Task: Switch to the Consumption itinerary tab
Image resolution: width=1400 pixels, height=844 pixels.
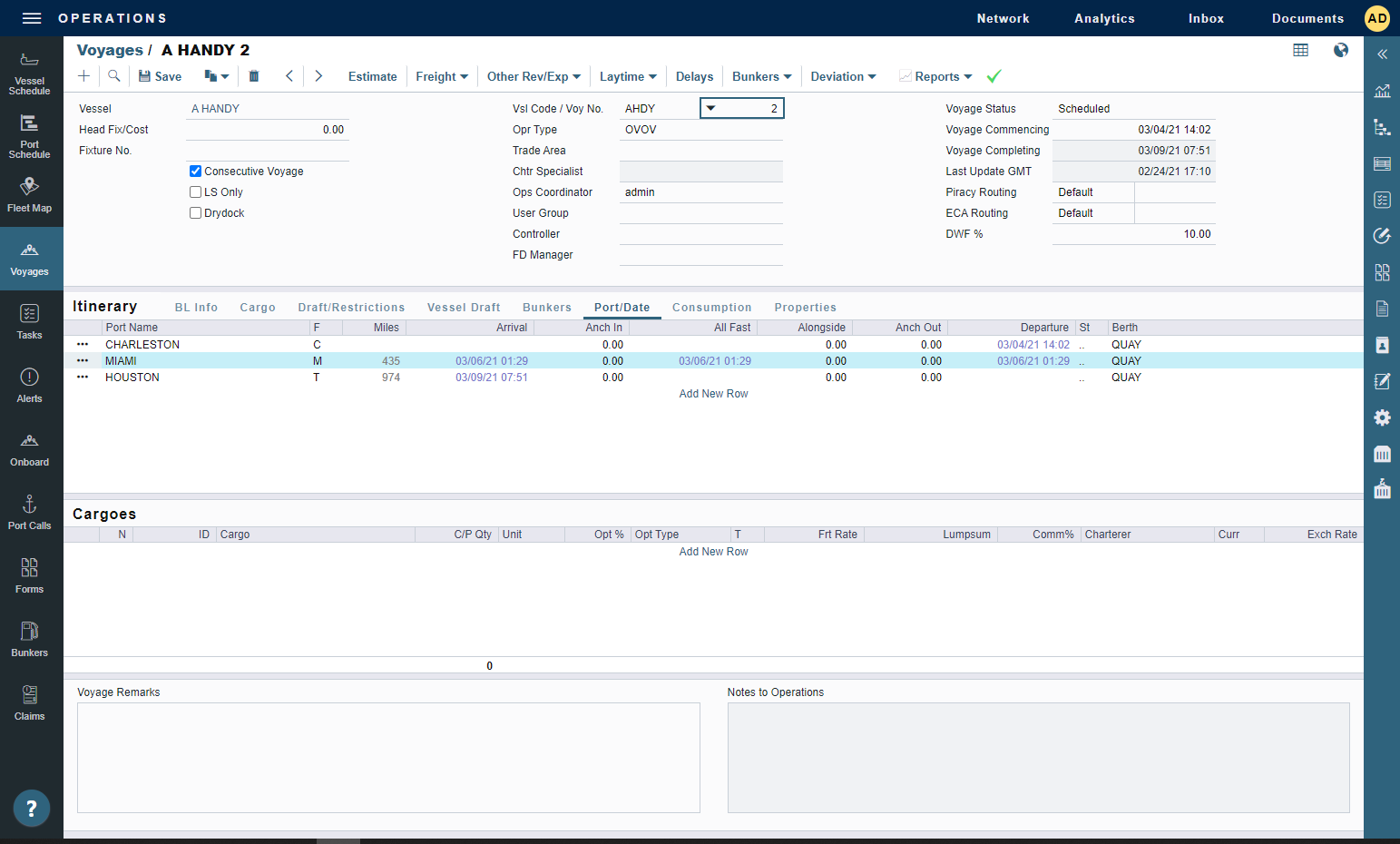Action: pyautogui.click(x=711, y=308)
